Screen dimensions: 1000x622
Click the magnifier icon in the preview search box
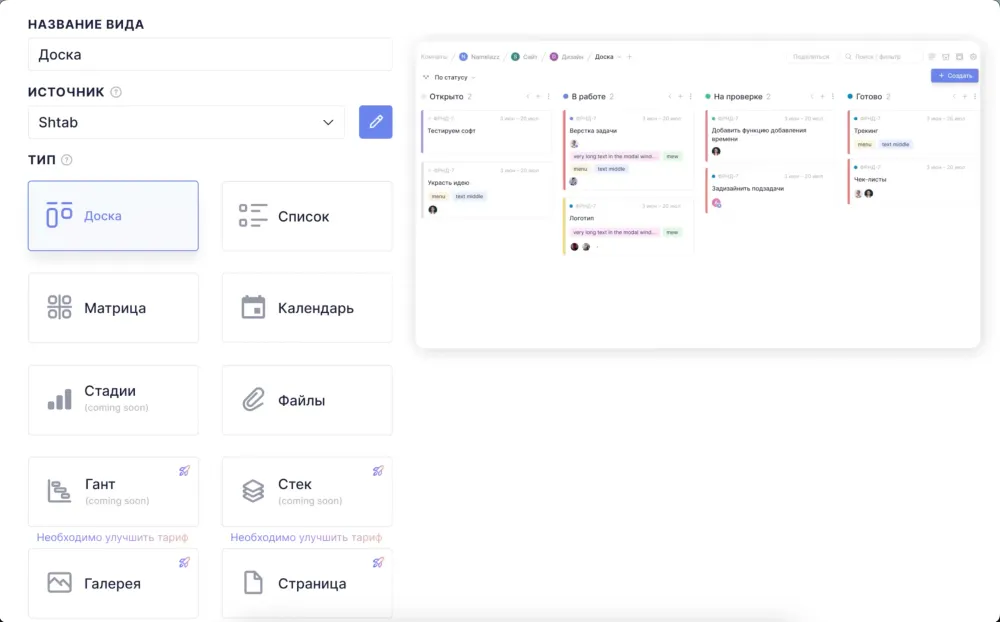(848, 57)
